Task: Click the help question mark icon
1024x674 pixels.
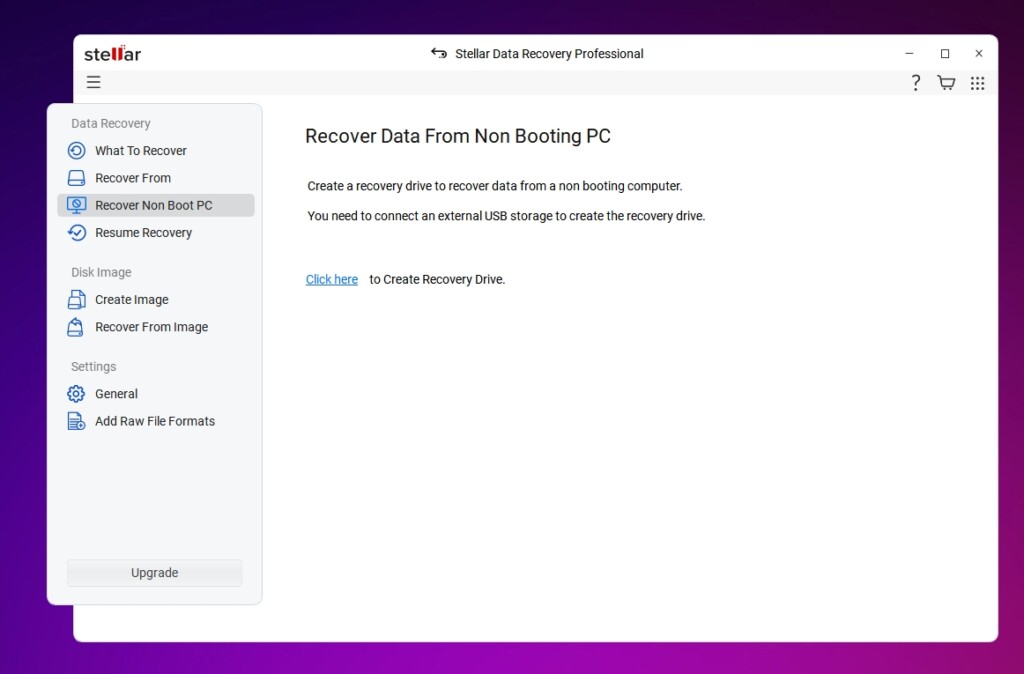Action: (916, 83)
